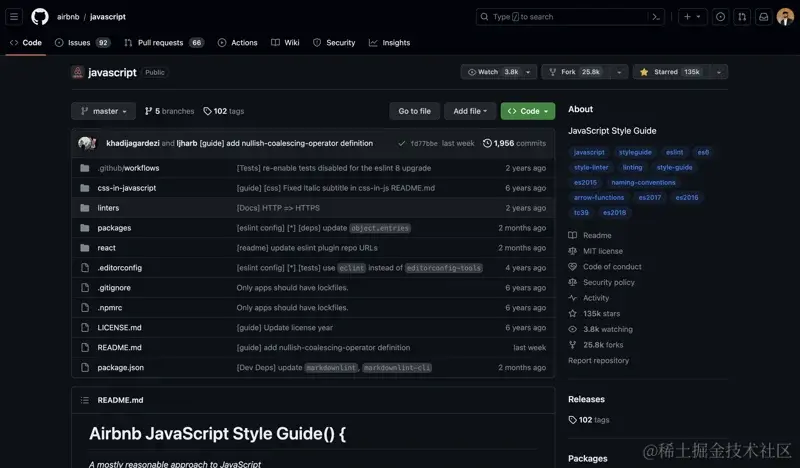Image resolution: width=800 pixels, height=468 pixels.
Task: Open the Releases heading link
Action: coord(586,399)
